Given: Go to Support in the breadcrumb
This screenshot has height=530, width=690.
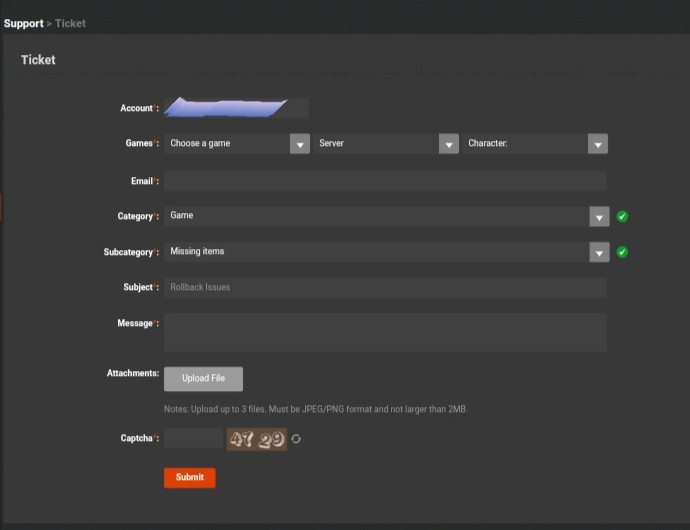Looking at the screenshot, I should click(x=23, y=23).
